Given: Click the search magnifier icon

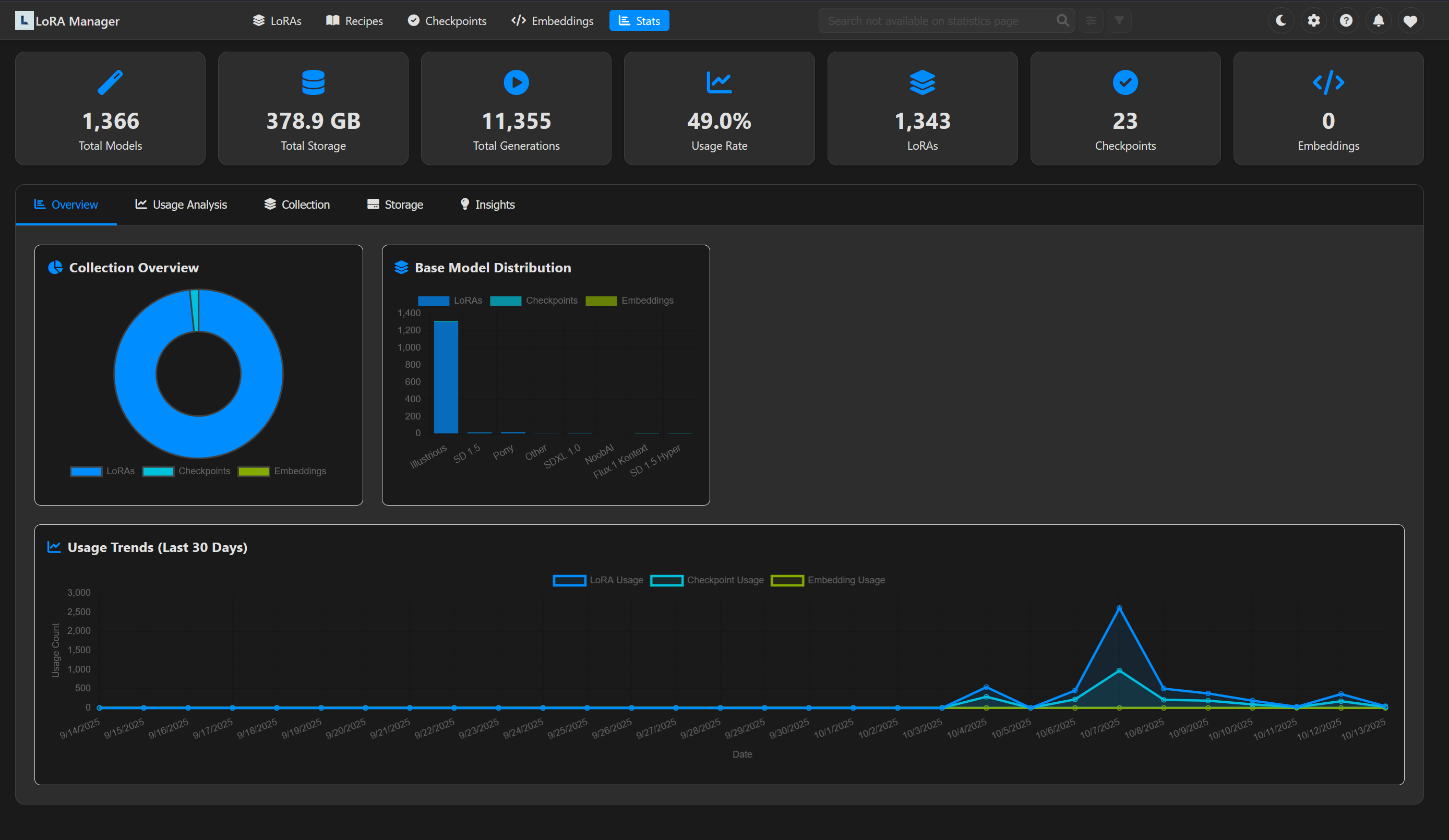Looking at the screenshot, I should [1062, 21].
